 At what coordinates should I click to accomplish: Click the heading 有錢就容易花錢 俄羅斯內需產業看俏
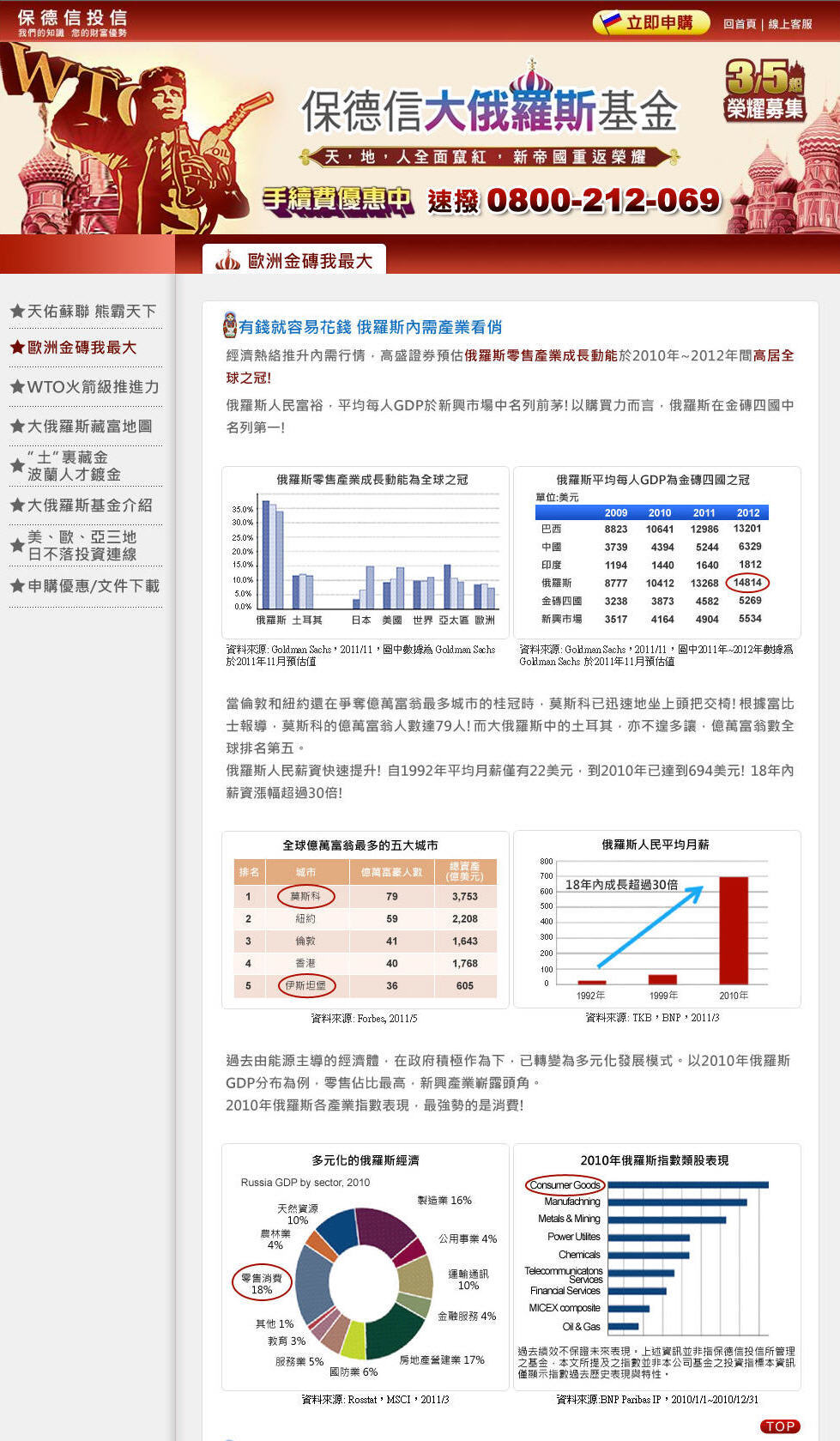[370, 327]
